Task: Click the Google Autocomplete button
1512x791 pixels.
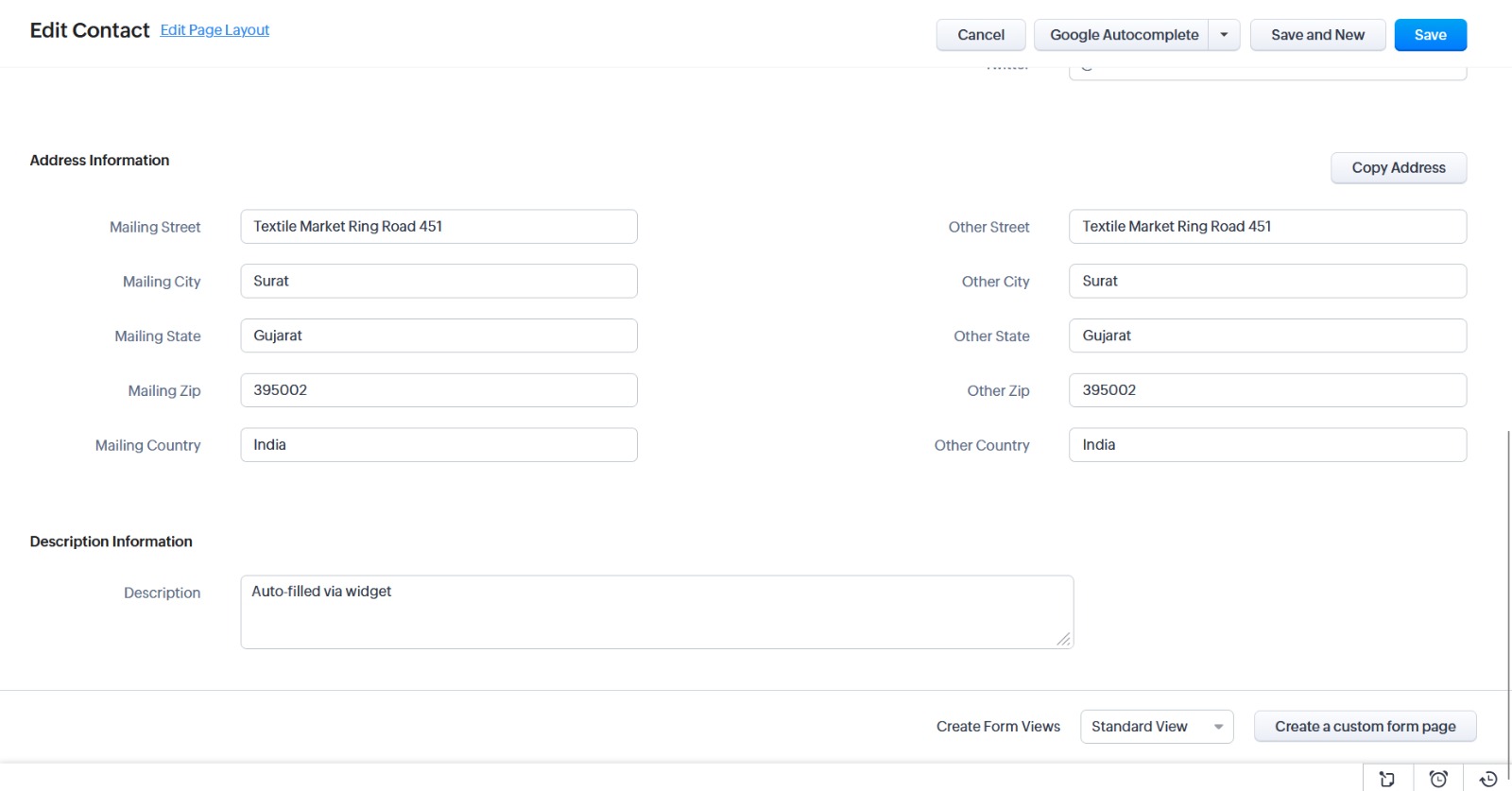Action: coord(1124,35)
